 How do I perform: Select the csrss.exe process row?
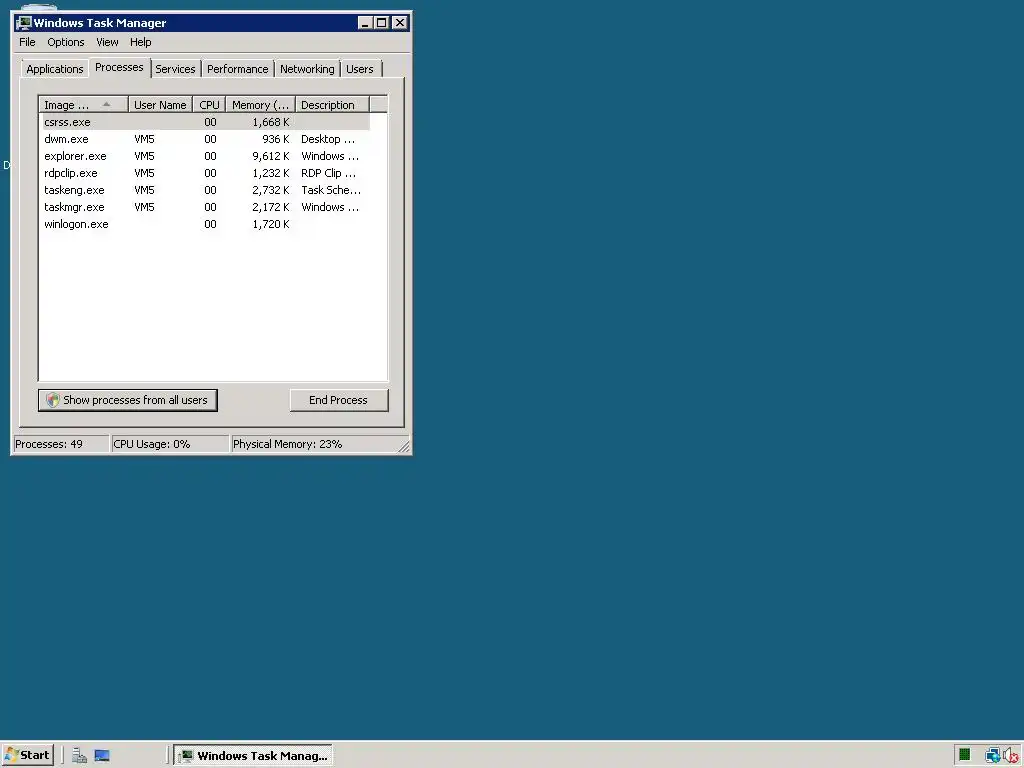click(206, 122)
